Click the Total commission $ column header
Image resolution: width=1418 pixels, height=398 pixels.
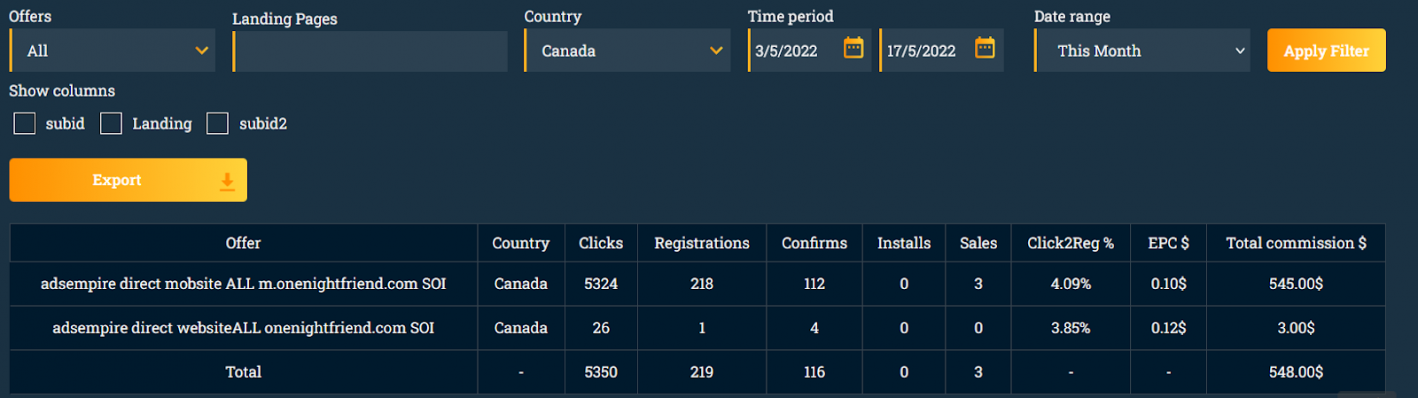[1296, 243]
